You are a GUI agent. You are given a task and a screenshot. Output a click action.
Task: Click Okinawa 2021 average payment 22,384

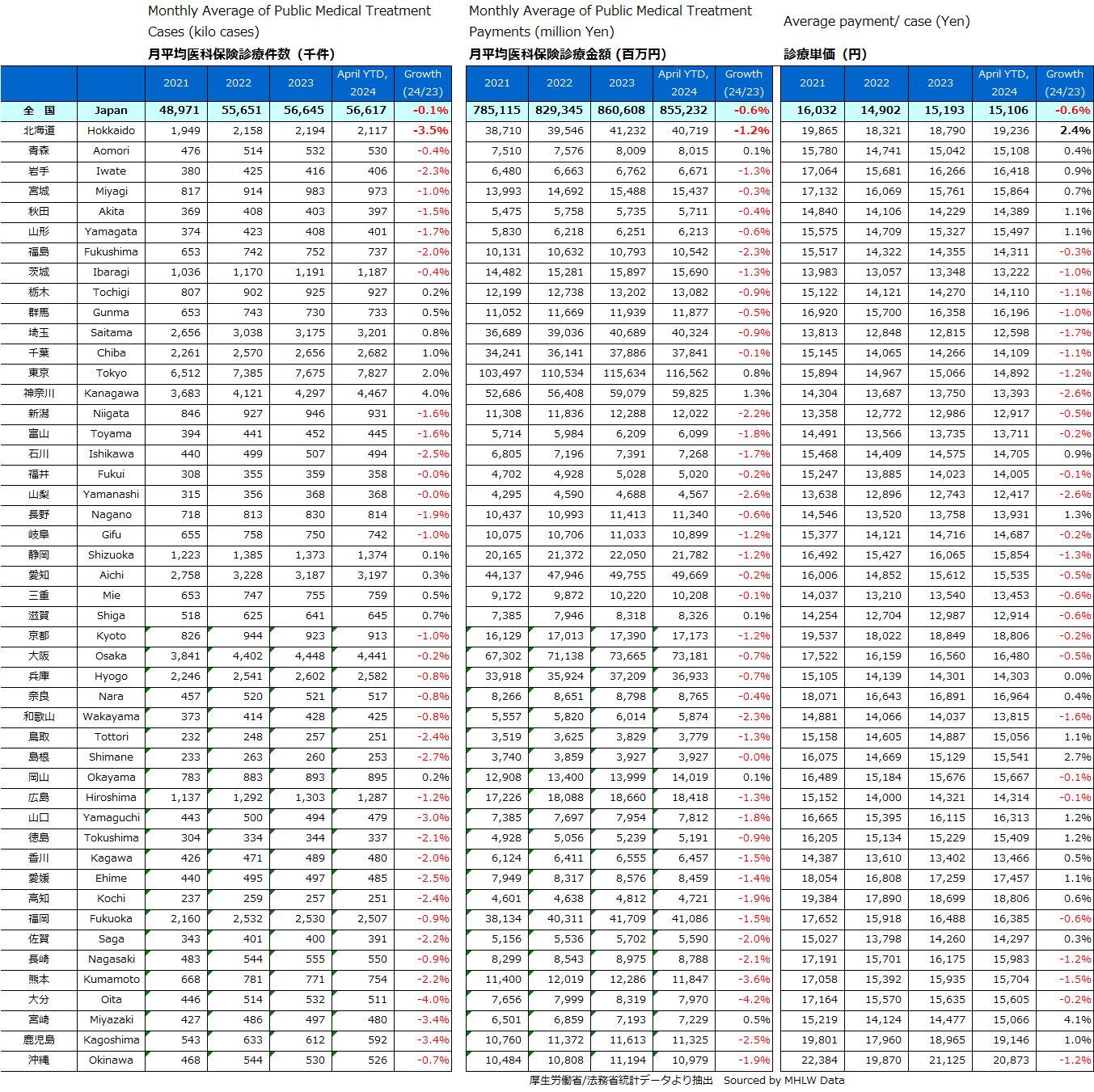click(x=813, y=1060)
